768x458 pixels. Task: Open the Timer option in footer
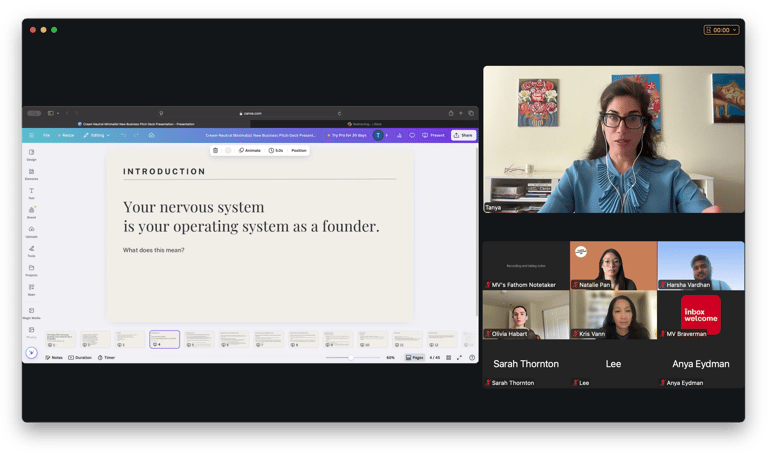pos(106,358)
